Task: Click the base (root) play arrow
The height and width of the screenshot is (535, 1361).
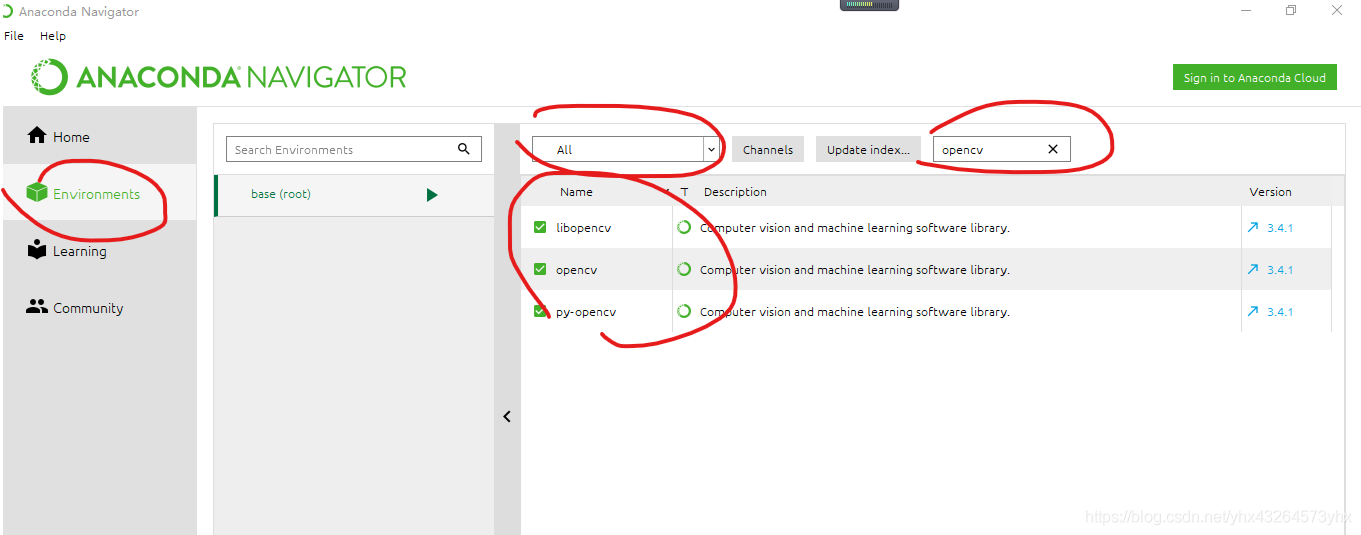Action: click(x=432, y=195)
